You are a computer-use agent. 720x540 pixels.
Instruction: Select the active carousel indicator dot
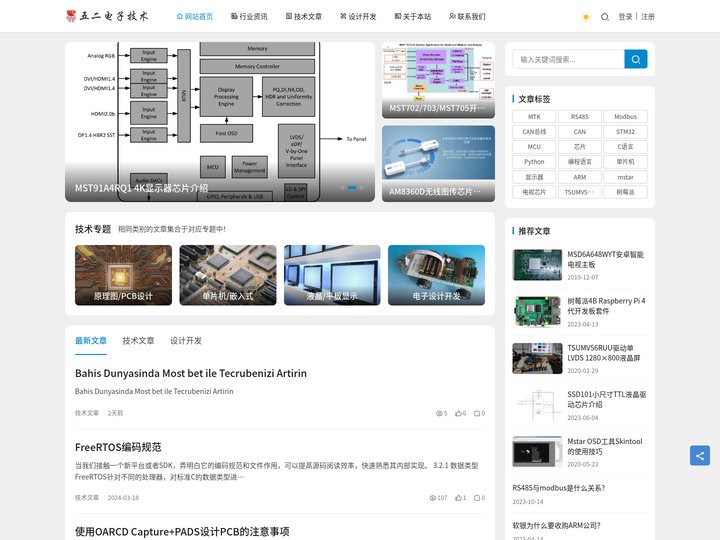coord(352,187)
